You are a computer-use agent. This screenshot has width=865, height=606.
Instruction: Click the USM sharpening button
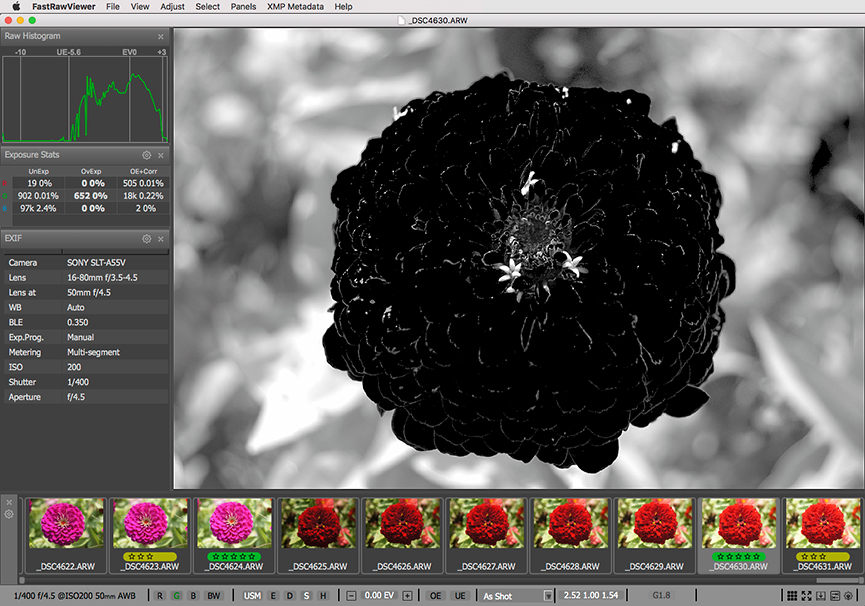(253, 596)
